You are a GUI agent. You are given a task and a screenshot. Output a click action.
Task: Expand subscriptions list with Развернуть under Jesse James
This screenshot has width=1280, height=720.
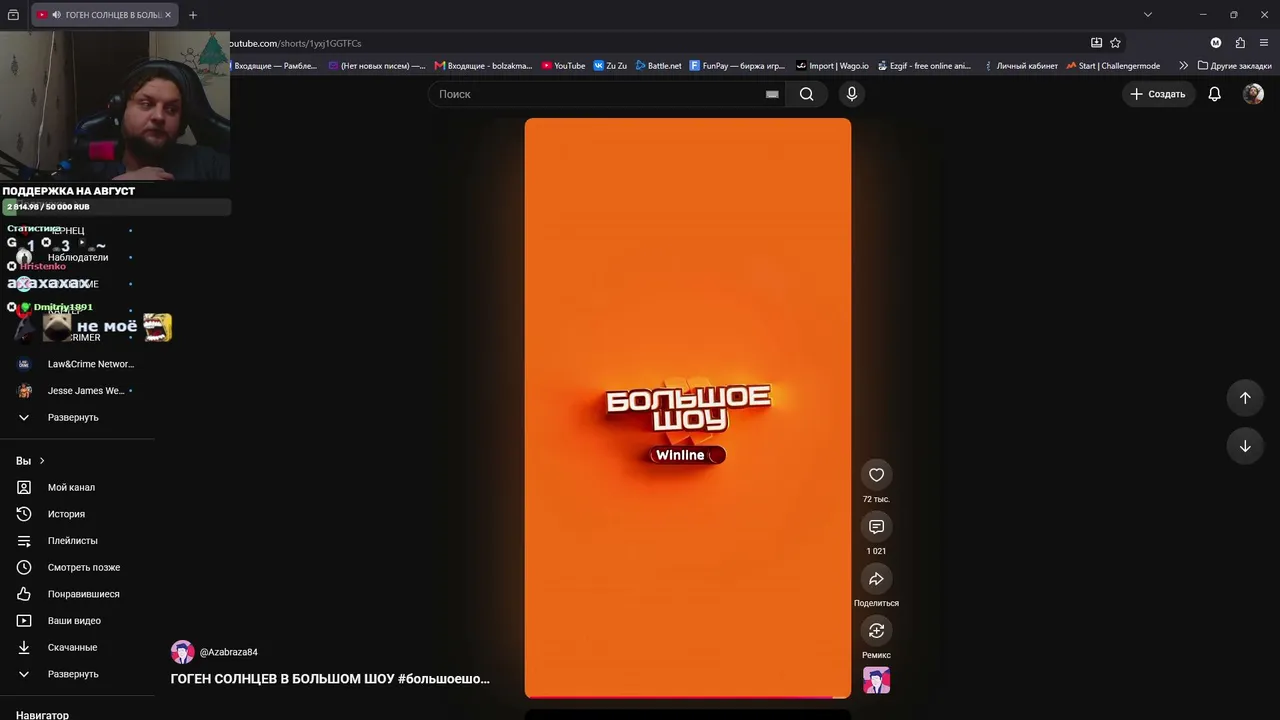coord(73,417)
